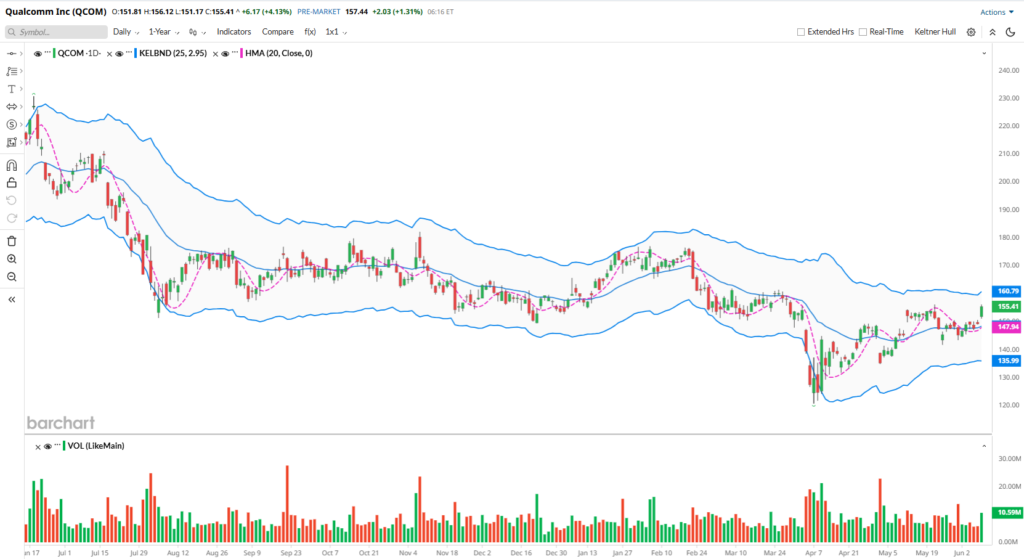Screen dimensions: 1024x559
Task: Click the Symbol search field
Action: [56, 32]
